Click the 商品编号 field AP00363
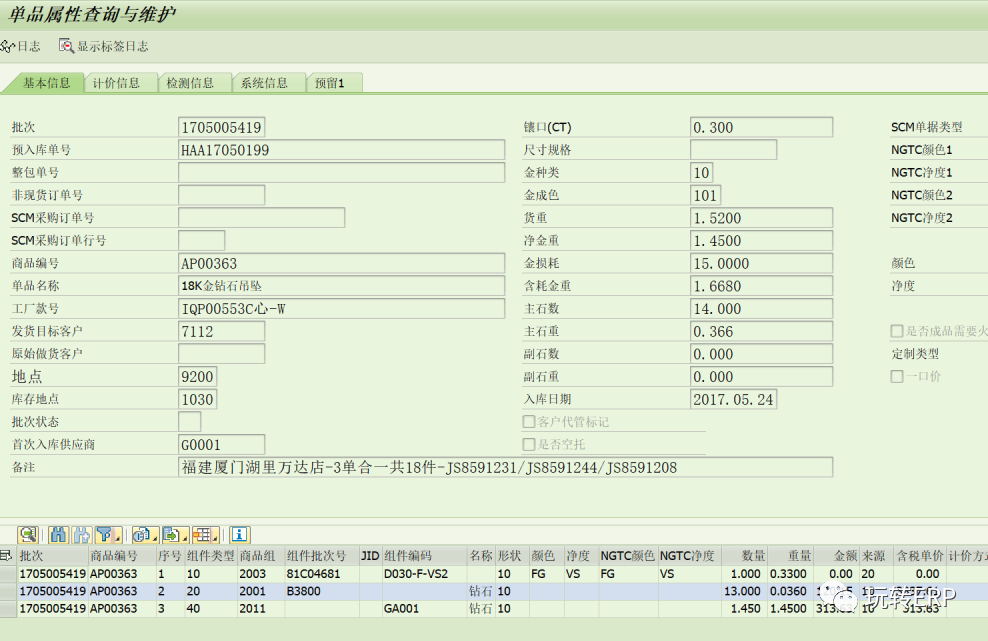 pos(342,263)
